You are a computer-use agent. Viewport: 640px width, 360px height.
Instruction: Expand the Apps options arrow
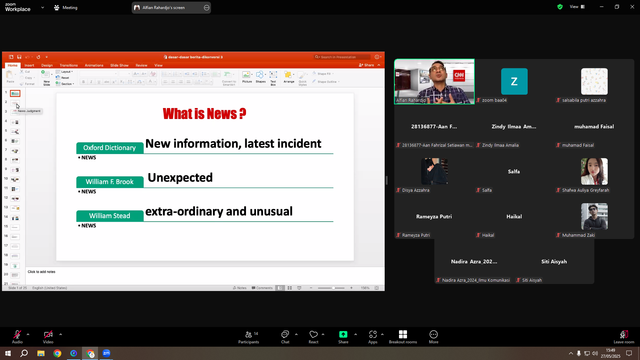382,334
